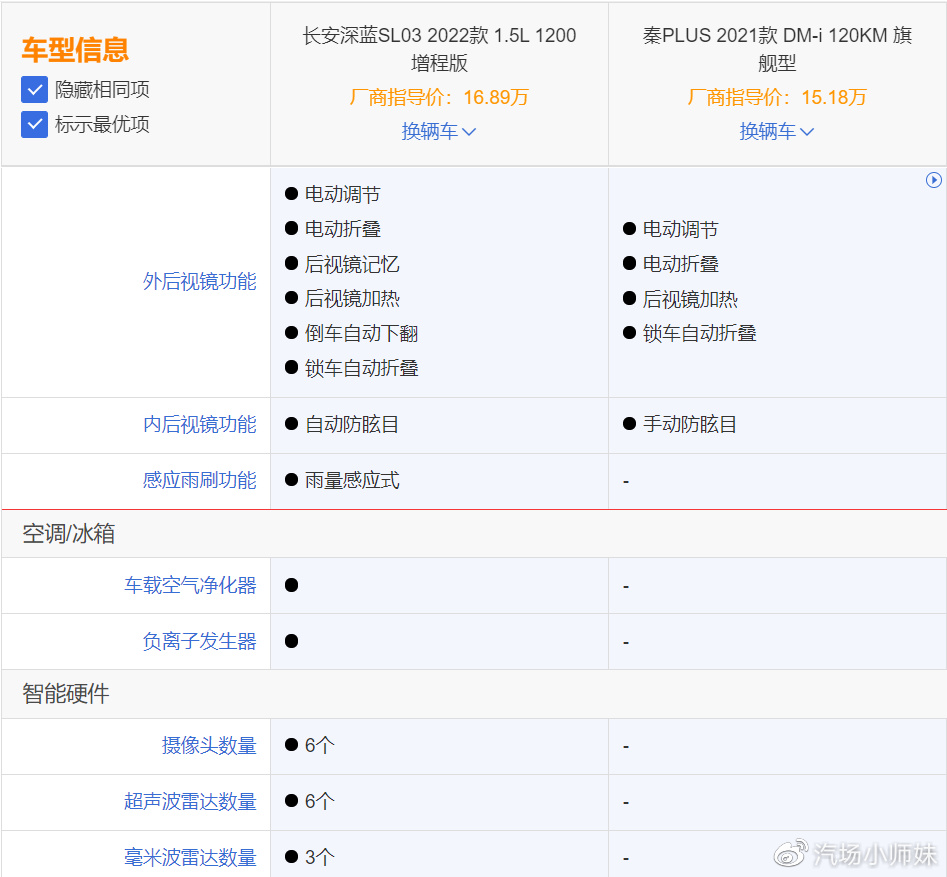The height and width of the screenshot is (877, 947).
Task: Open the 内后视镜功能 parameter link
Action: point(200,425)
